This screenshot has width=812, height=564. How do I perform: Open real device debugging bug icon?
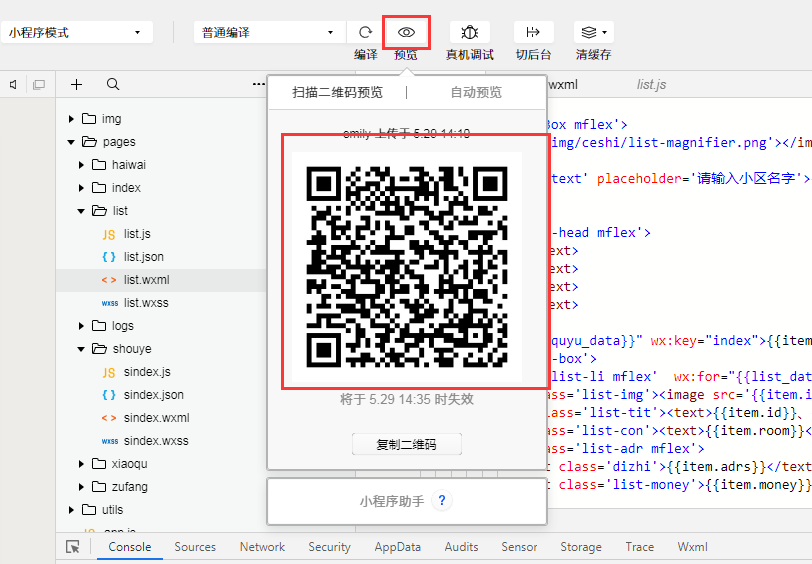(470, 32)
